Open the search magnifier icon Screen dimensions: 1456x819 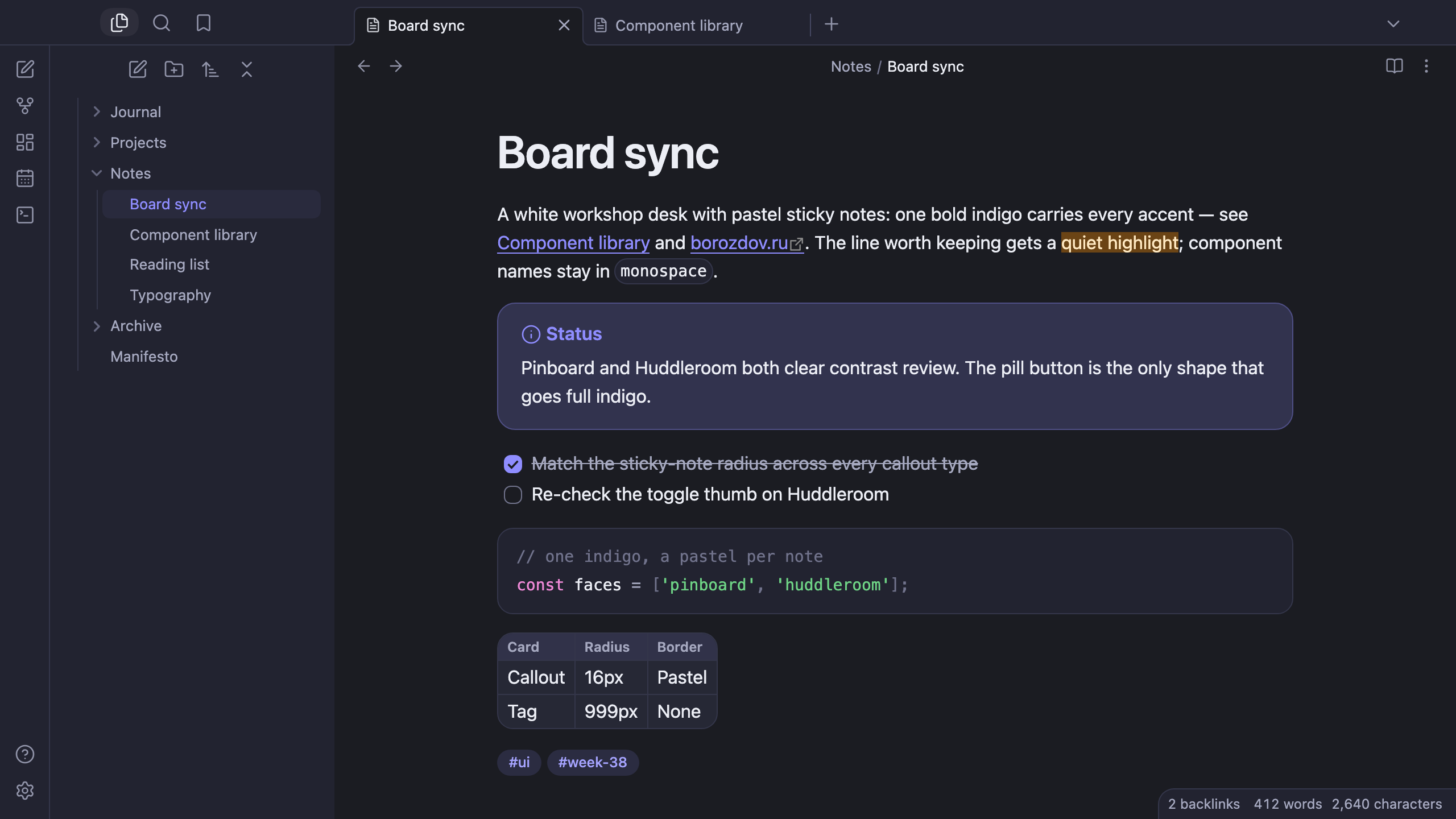click(x=162, y=23)
